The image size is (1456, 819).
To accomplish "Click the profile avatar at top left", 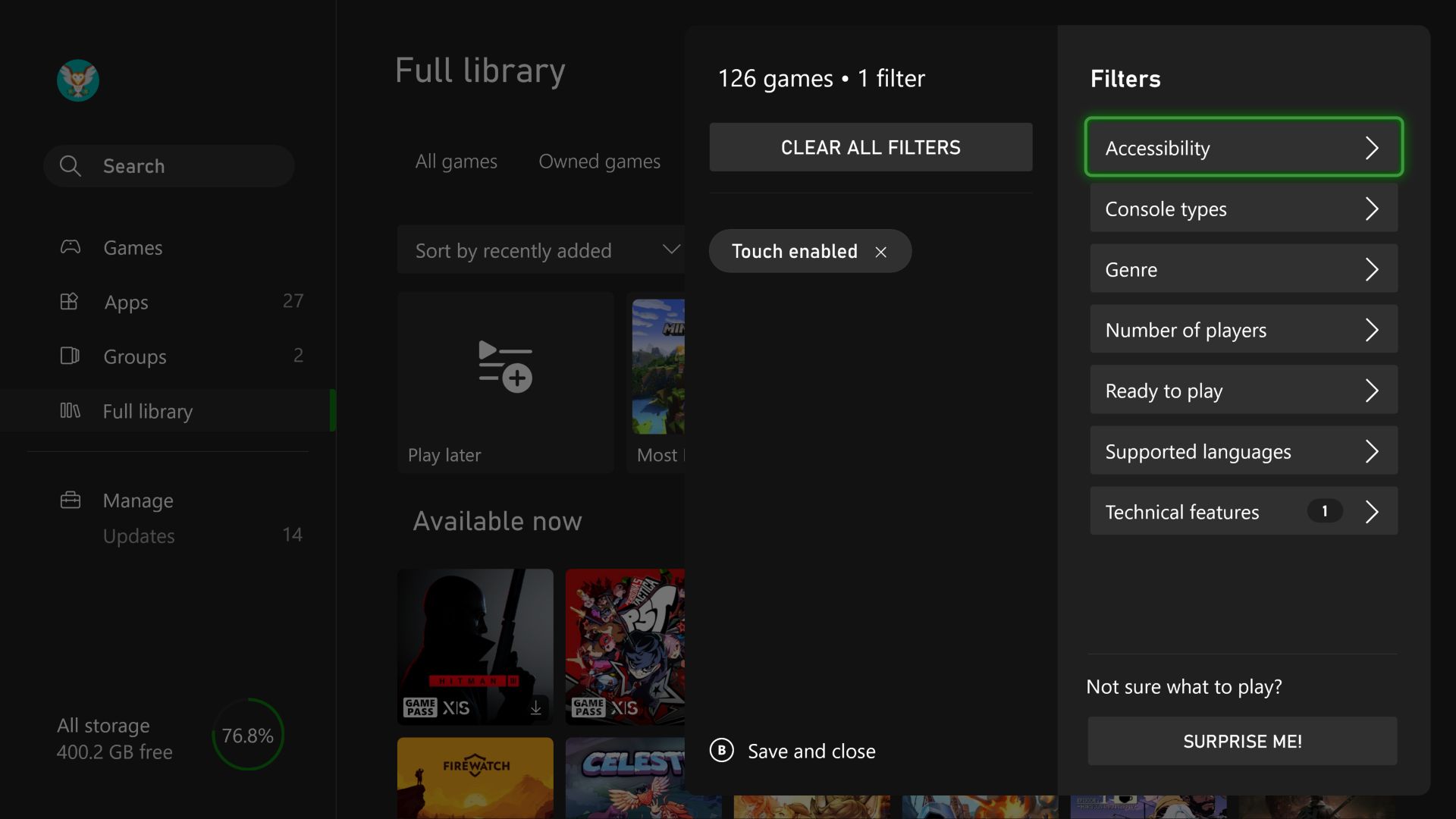I will [x=78, y=80].
